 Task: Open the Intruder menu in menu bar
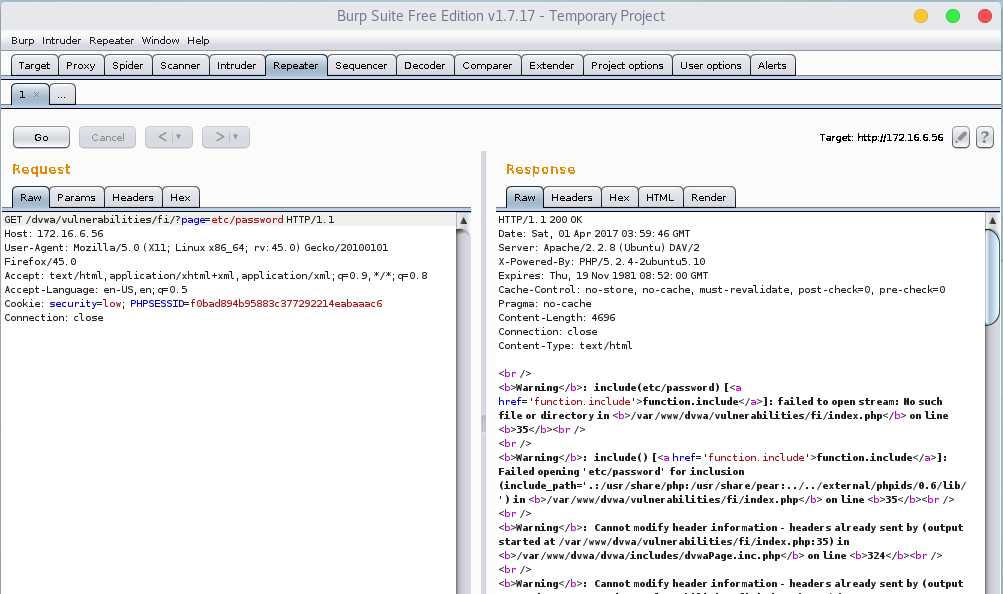61,40
